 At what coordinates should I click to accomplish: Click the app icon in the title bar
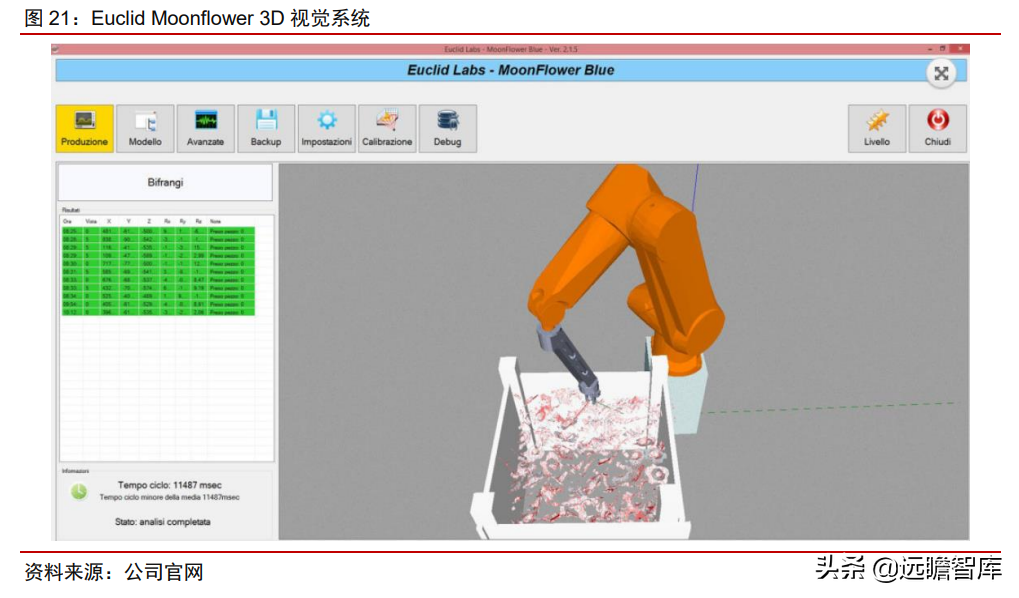[56, 49]
